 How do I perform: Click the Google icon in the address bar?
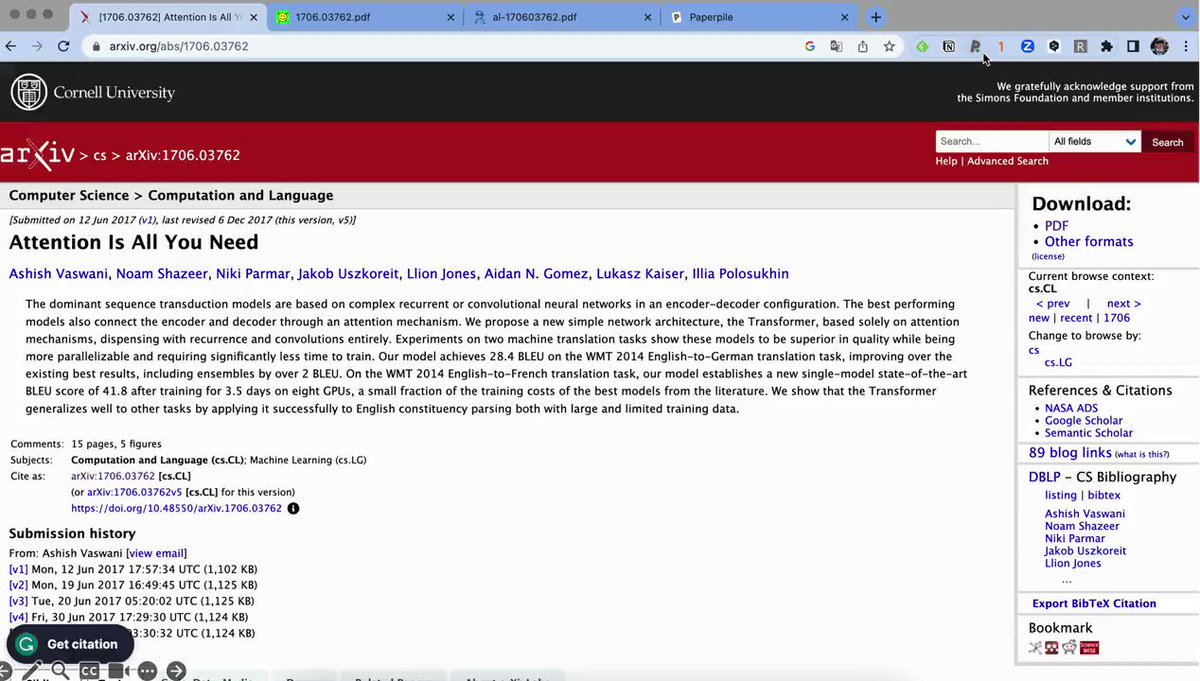(809, 46)
